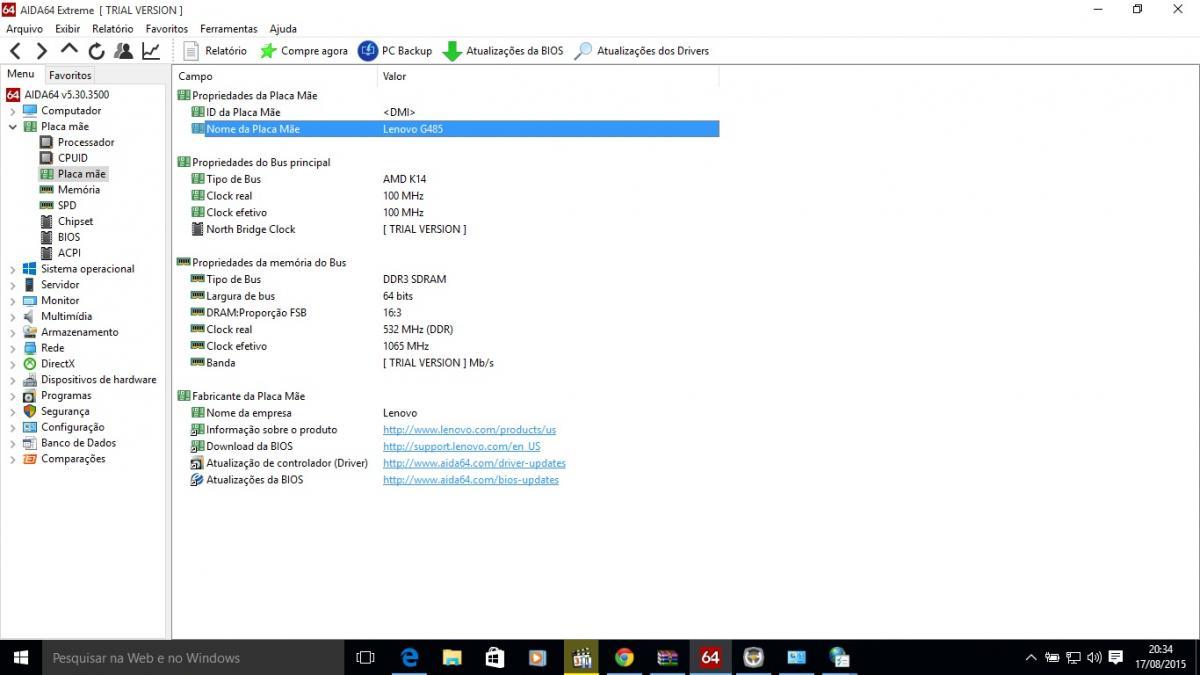Open the aida64.com/bios-updates link

[470, 480]
